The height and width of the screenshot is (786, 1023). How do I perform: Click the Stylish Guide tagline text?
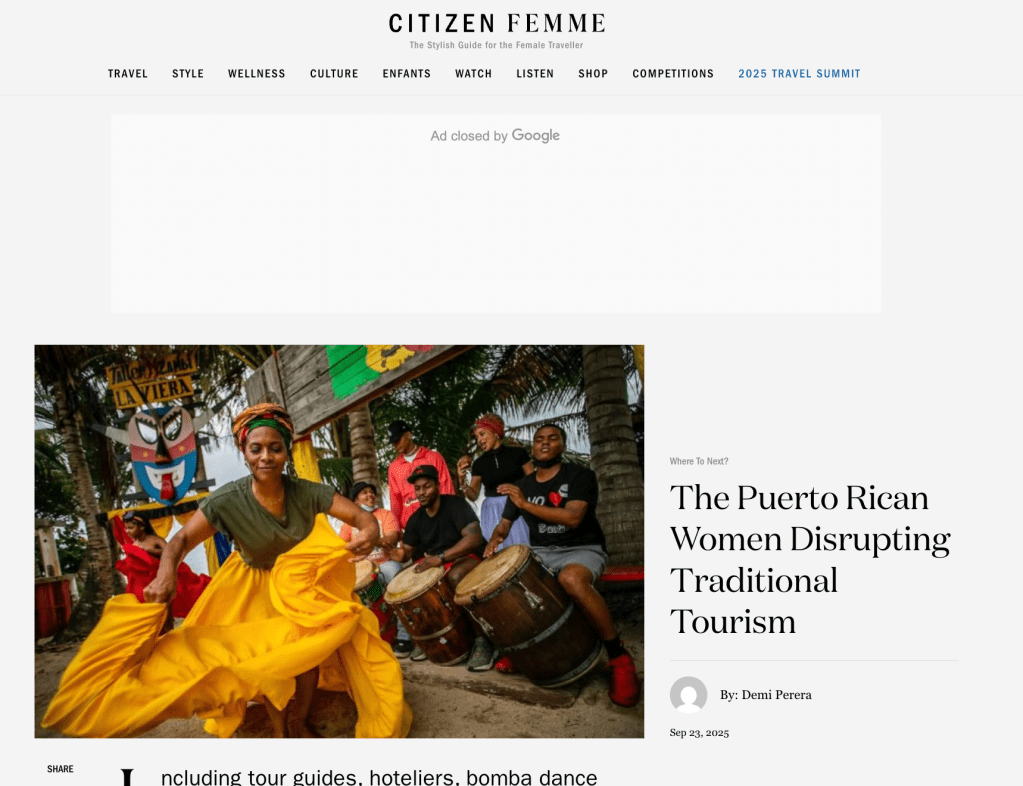coord(496,45)
